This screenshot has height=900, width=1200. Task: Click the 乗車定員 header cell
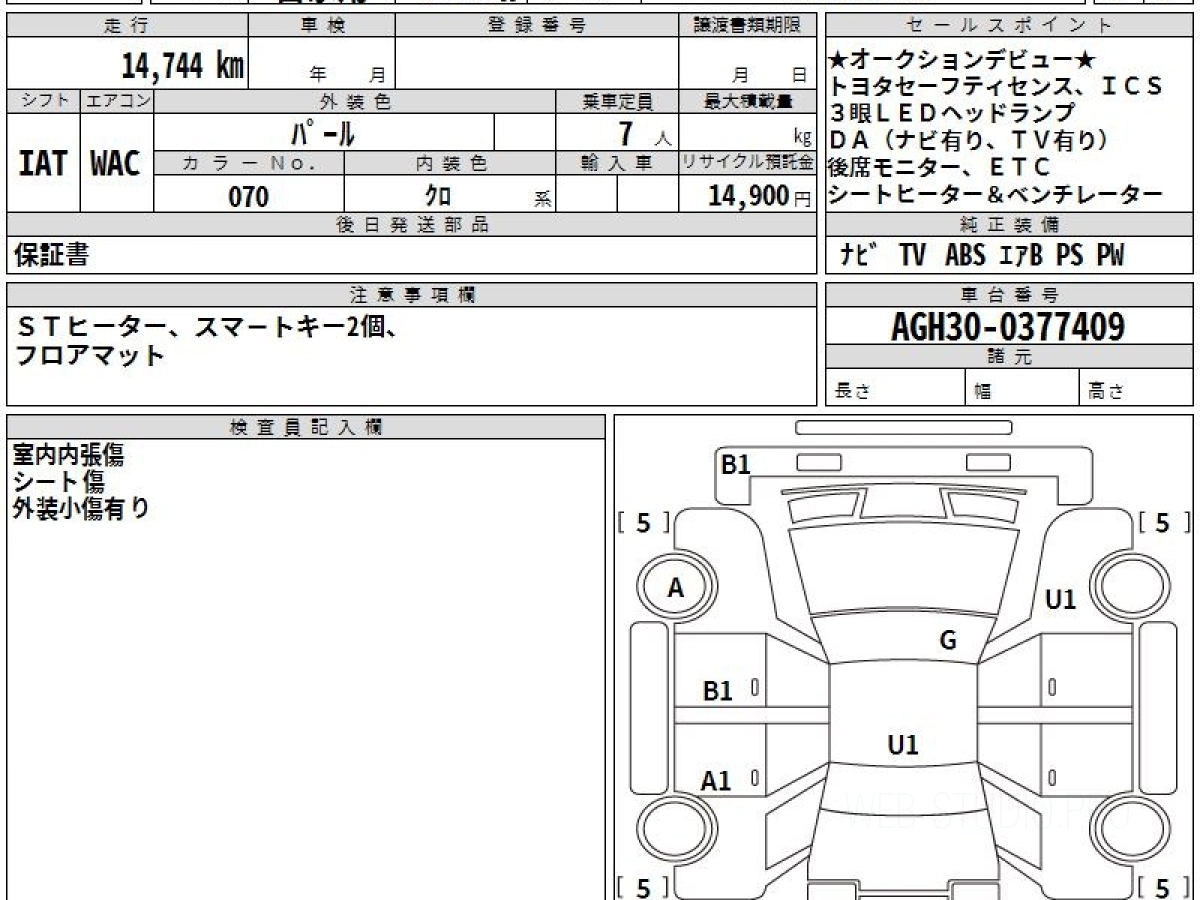pyautogui.click(x=617, y=101)
